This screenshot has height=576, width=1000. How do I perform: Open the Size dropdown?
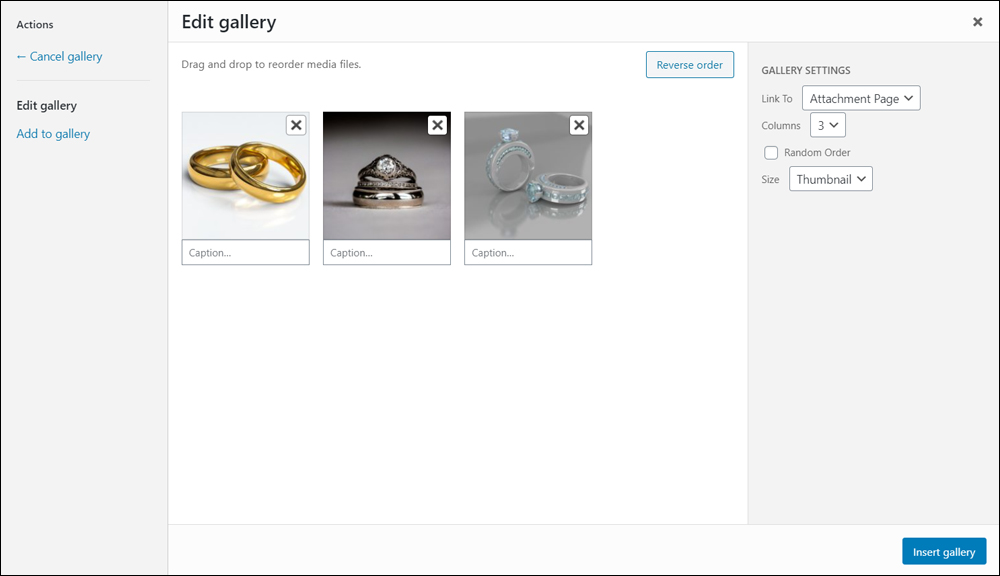830,179
